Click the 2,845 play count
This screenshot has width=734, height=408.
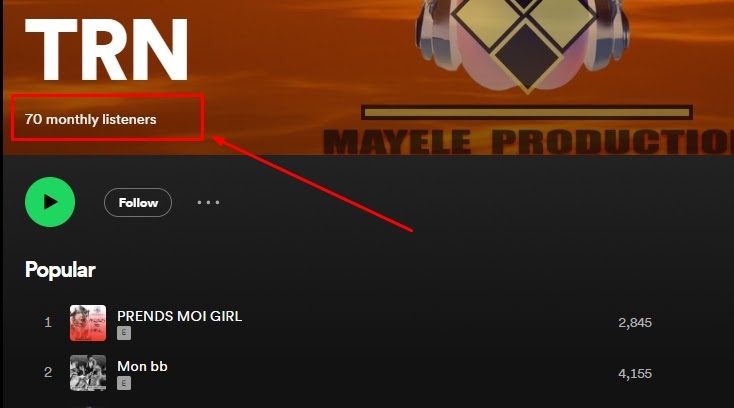point(635,323)
